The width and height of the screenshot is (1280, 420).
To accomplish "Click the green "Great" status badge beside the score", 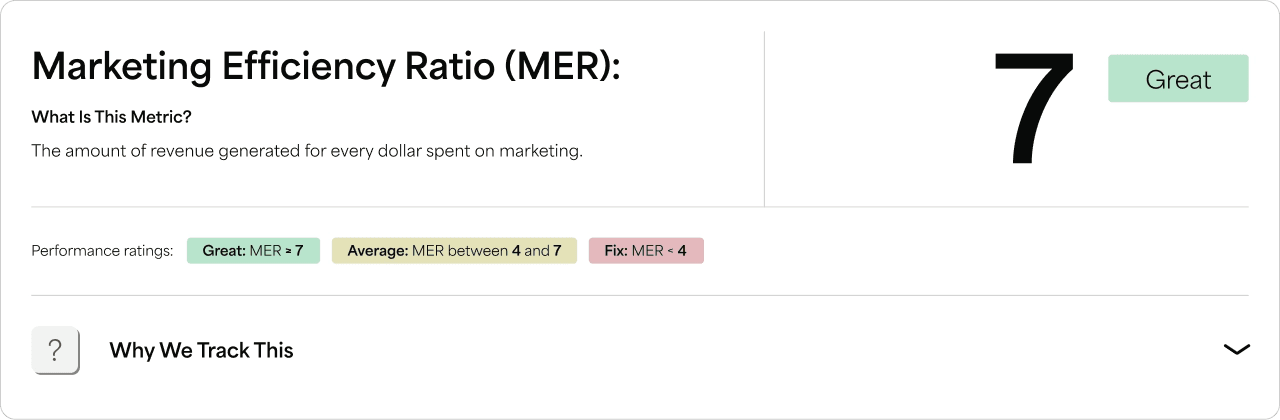I will click(1178, 79).
